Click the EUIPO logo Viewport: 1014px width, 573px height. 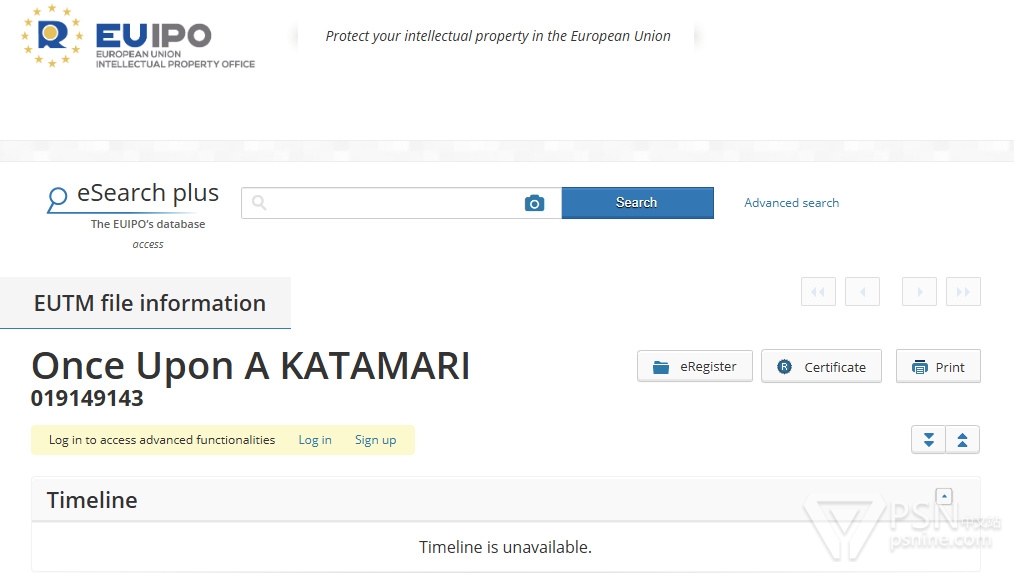point(138,37)
